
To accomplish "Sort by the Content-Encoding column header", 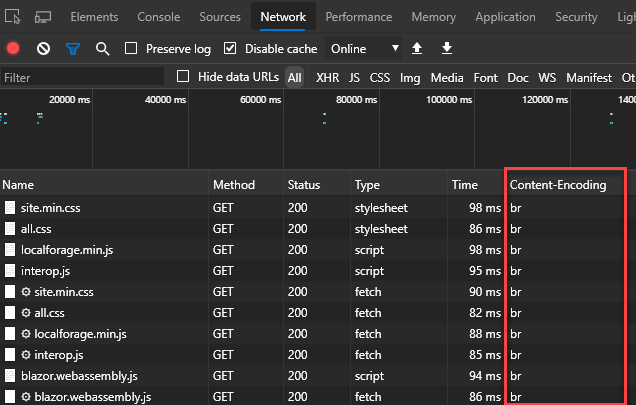I will (557, 185).
